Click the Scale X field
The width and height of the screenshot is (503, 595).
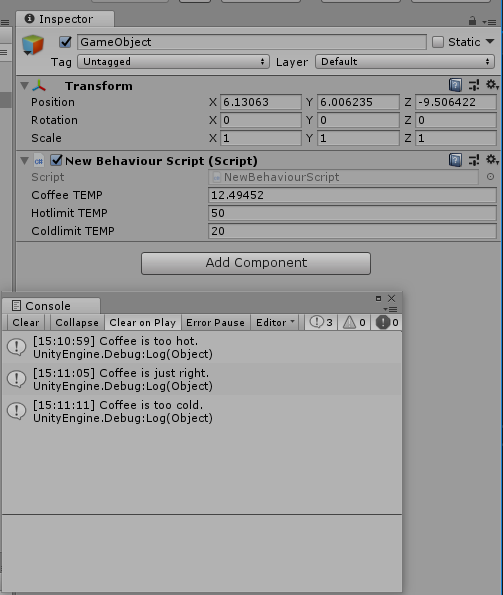tap(261, 138)
